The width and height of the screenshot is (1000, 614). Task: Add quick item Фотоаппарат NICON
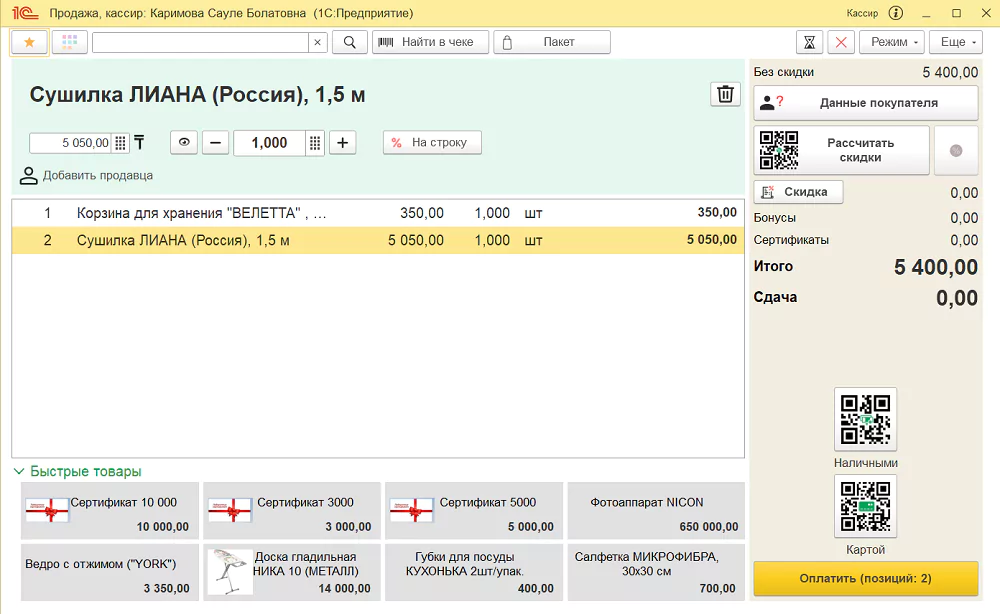[x=656, y=511]
